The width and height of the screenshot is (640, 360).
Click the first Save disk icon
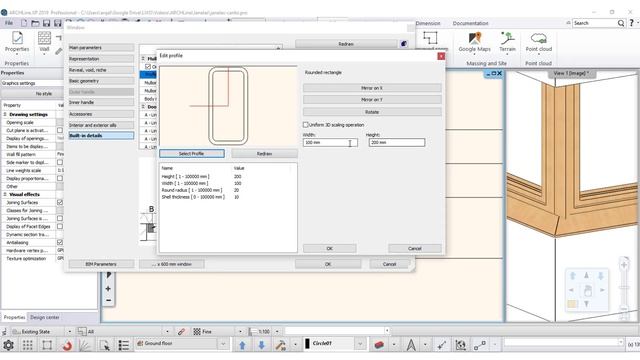[x=47, y=23]
